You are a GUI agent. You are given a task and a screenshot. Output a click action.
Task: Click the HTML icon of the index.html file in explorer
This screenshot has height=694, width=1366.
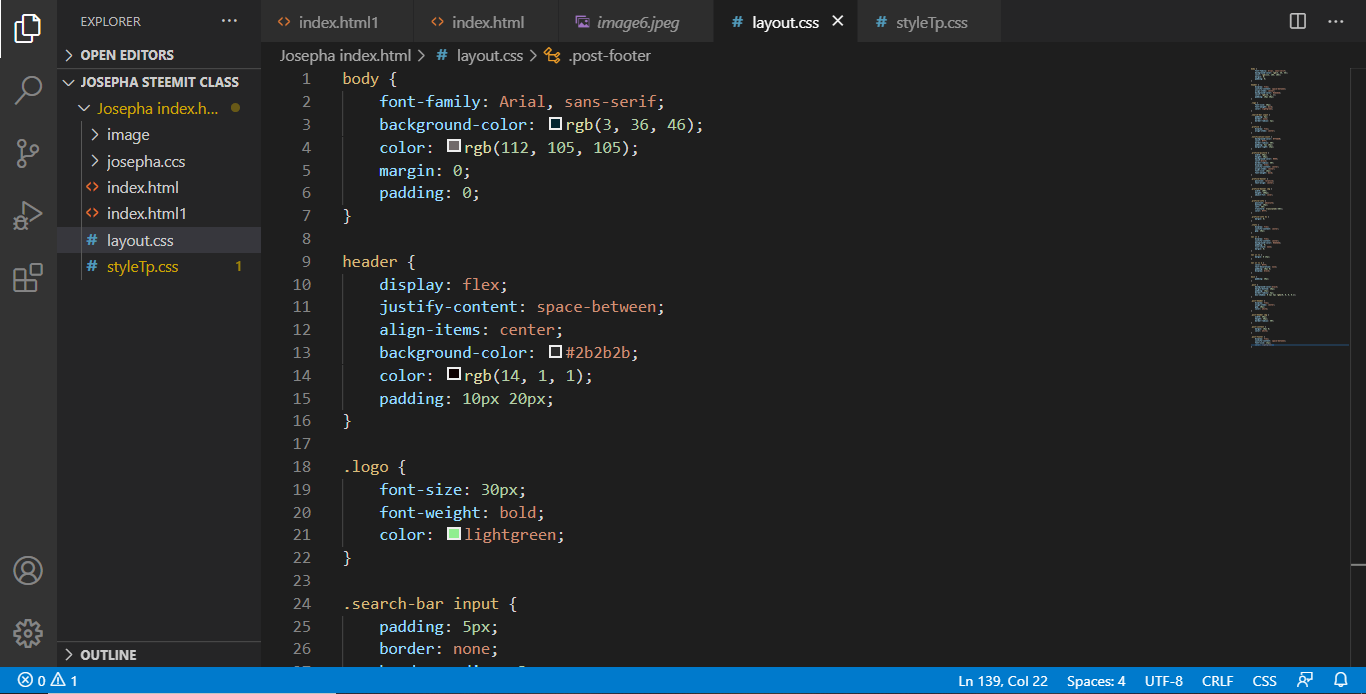[92, 187]
